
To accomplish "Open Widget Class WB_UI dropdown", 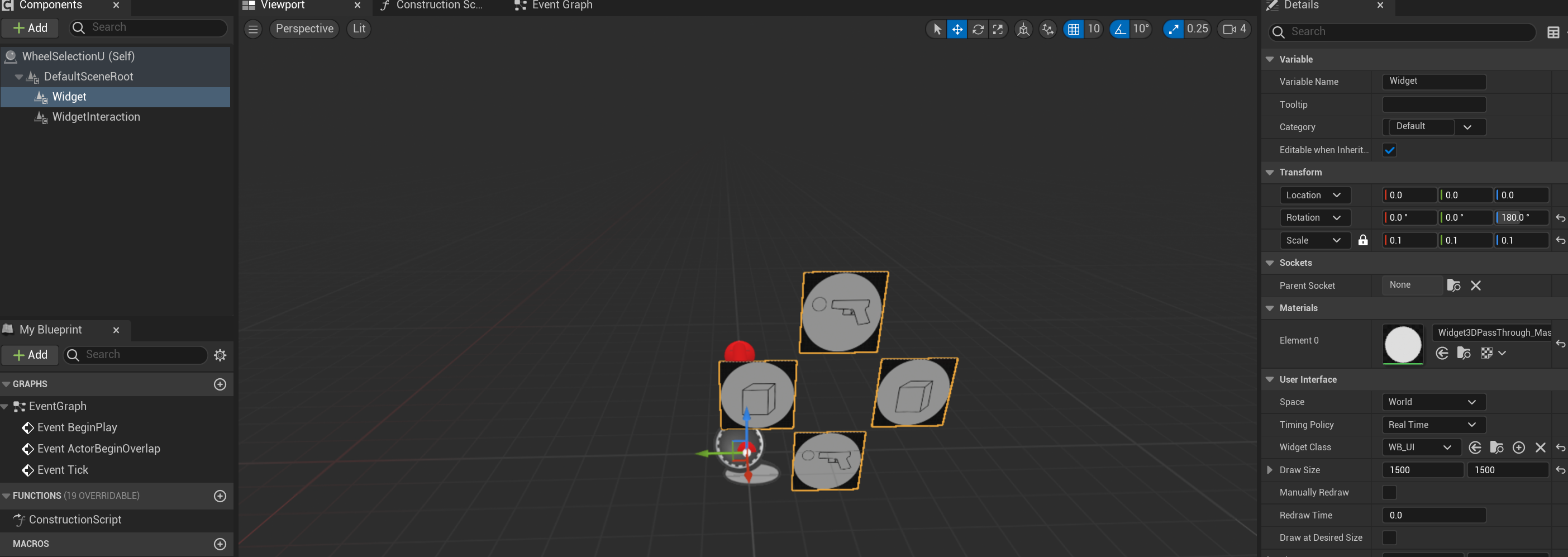I will click(1421, 448).
